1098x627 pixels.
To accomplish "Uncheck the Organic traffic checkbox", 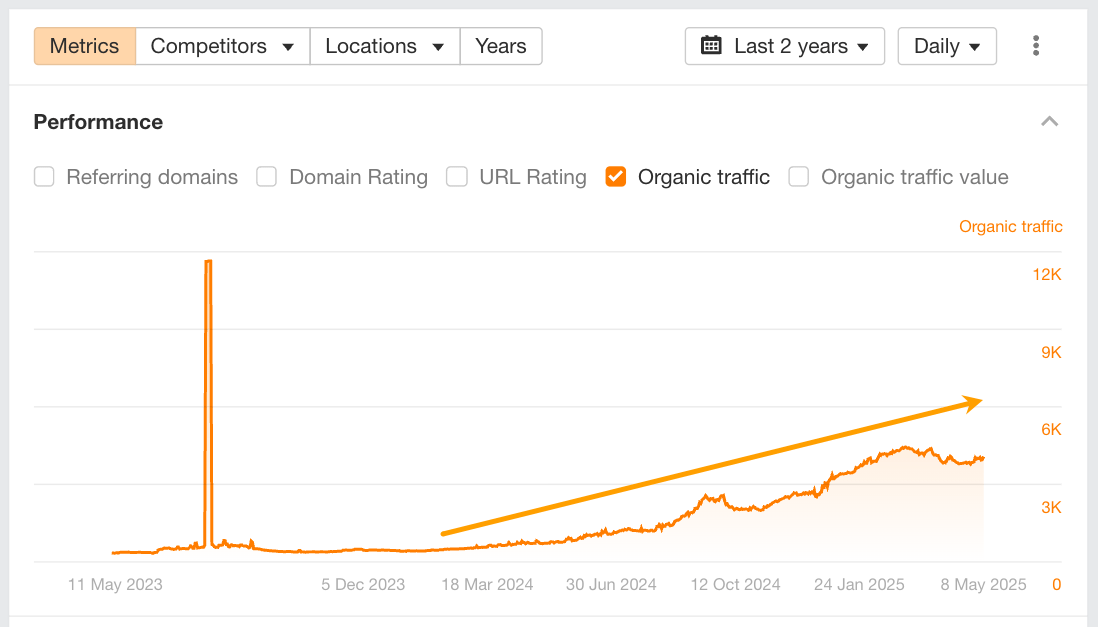I will point(616,177).
